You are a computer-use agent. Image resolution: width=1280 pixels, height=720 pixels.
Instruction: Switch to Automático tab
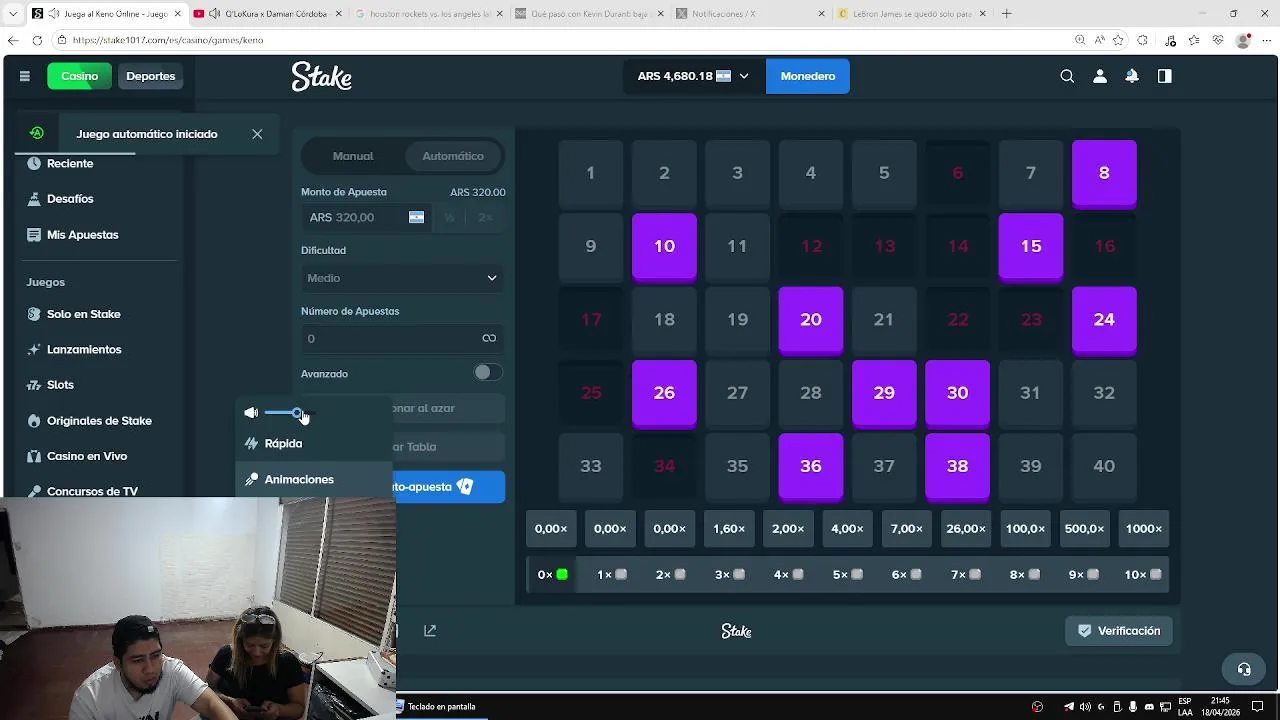pos(453,156)
